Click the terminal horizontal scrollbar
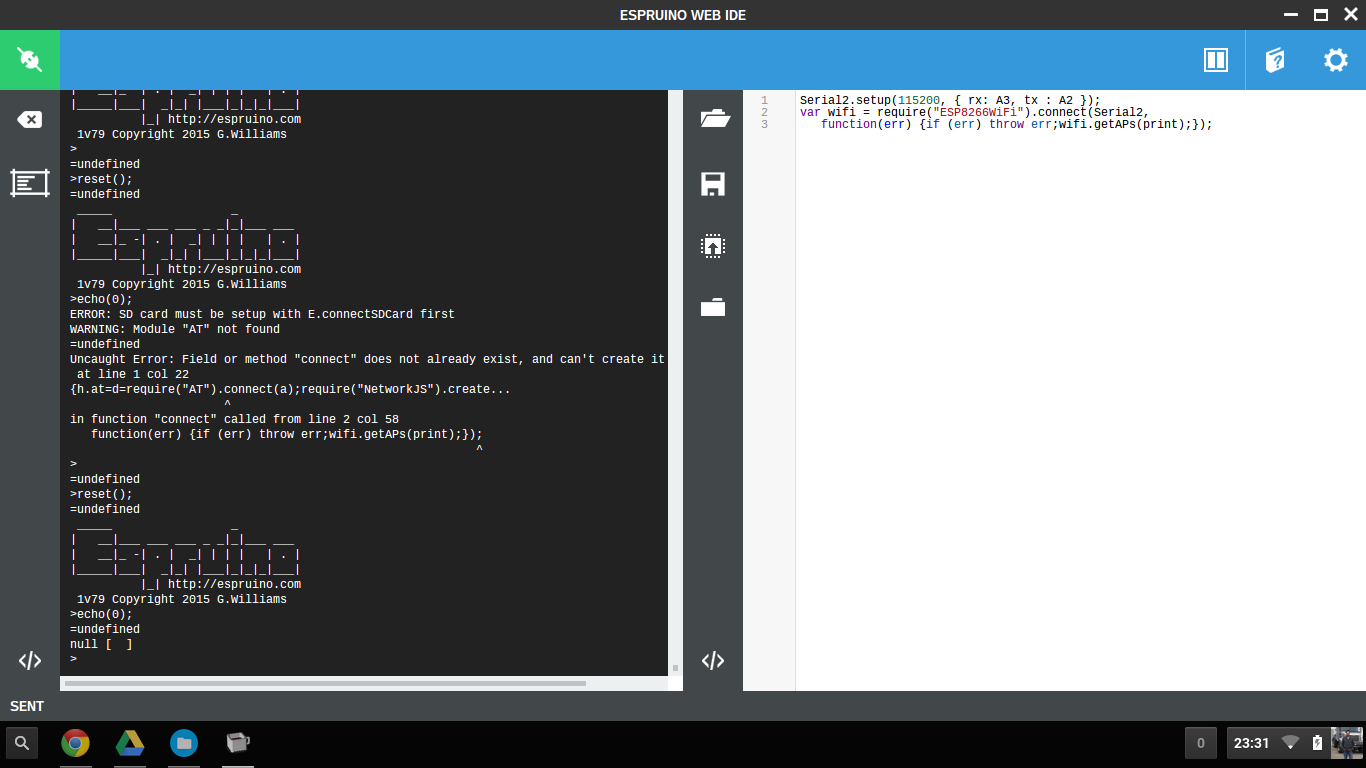This screenshot has height=768, width=1366. [x=325, y=684]
